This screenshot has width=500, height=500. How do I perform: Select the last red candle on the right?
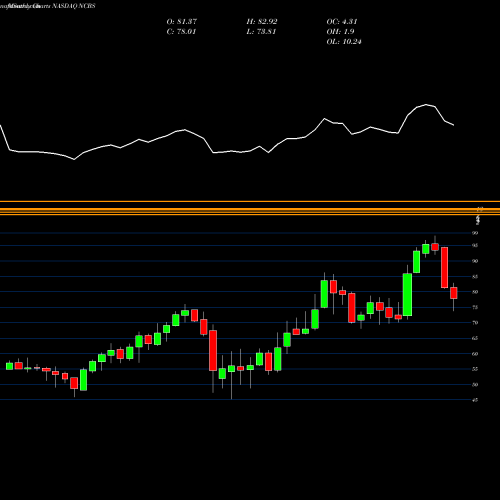pyautogui.click(x=454, y=293)
